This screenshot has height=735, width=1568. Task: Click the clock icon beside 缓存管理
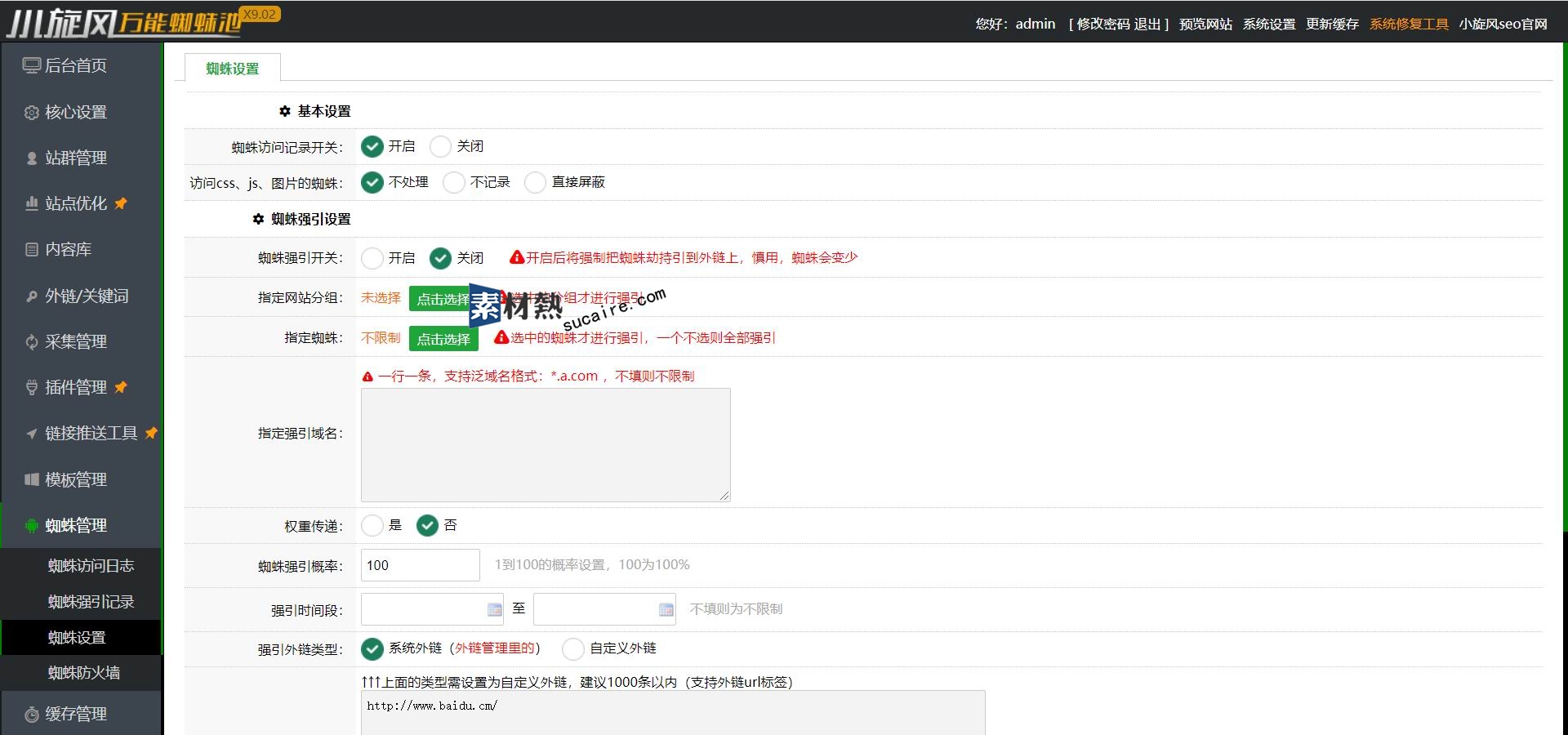(x=31, y=715)
